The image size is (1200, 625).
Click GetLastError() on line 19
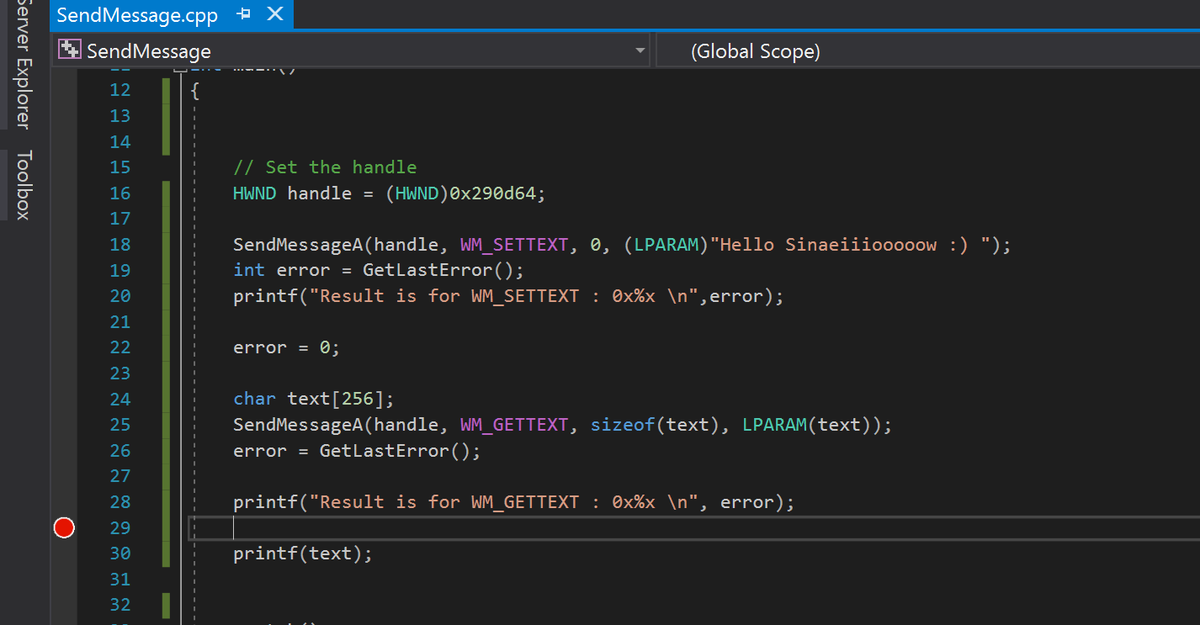[x=437, y=270]
